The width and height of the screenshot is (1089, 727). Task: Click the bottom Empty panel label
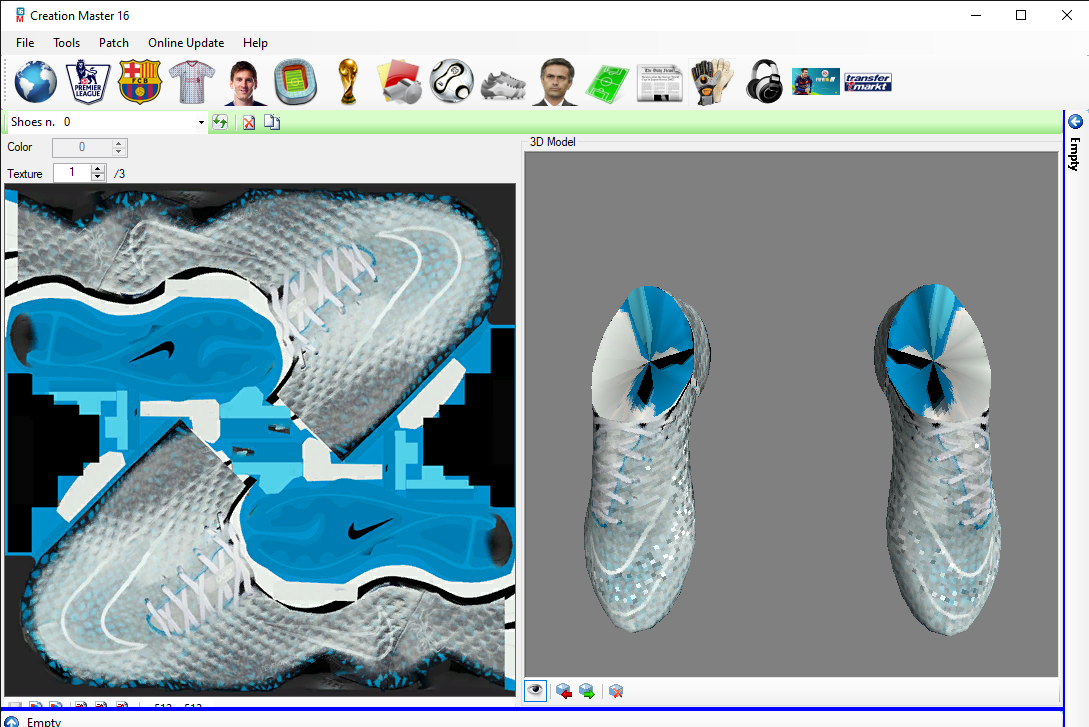44,722
